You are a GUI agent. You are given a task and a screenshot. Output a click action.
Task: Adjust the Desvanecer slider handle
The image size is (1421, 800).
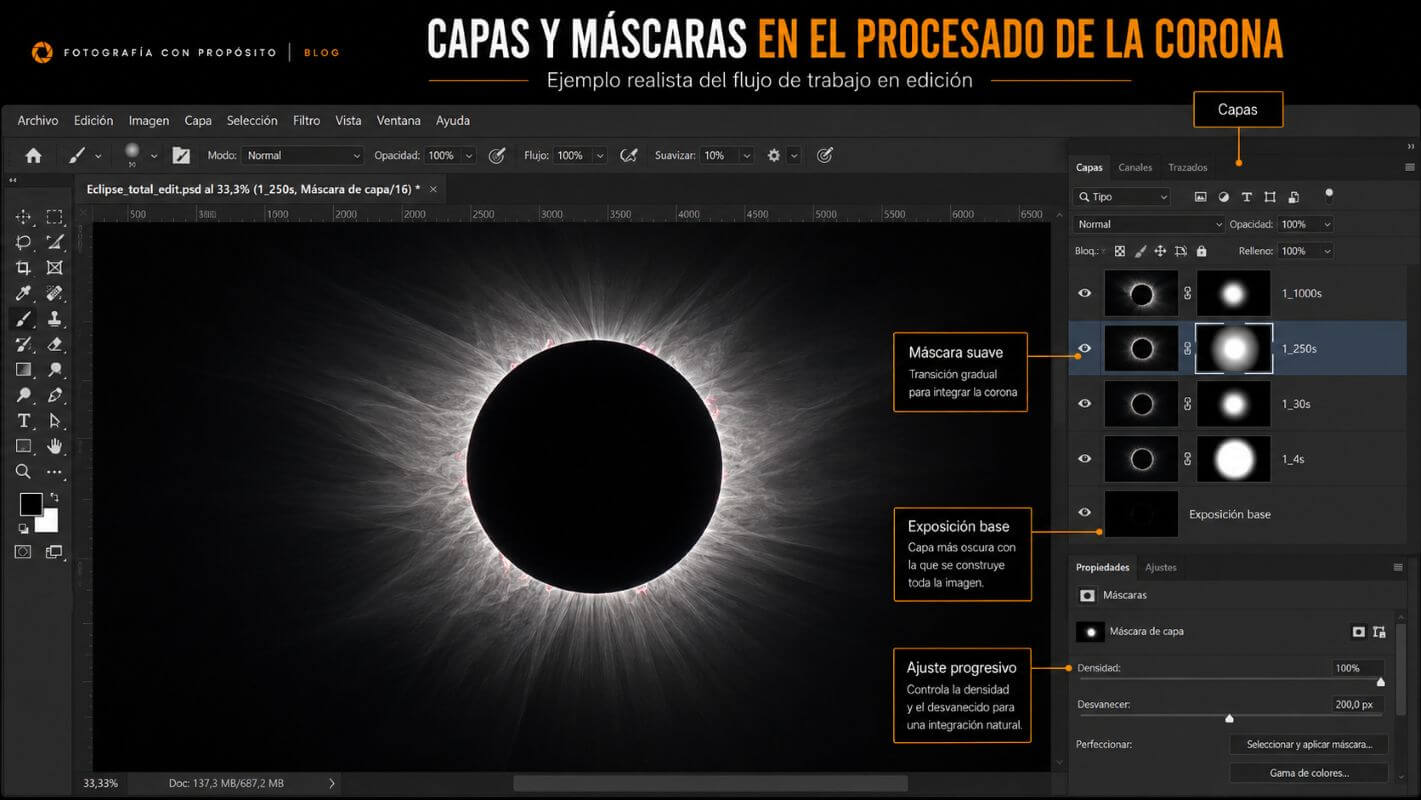(1229, 718)
